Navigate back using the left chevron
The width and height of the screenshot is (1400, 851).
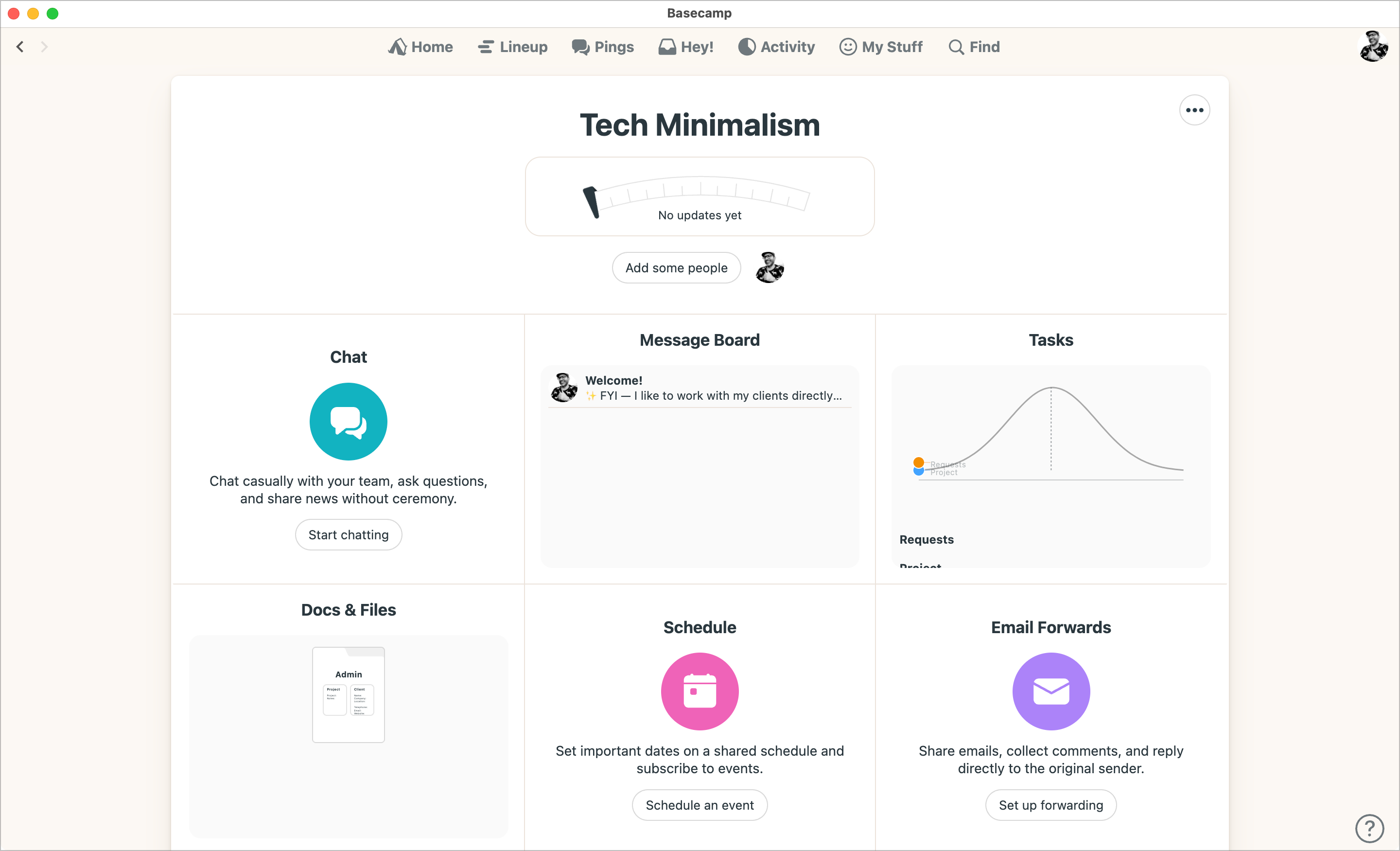19,47
